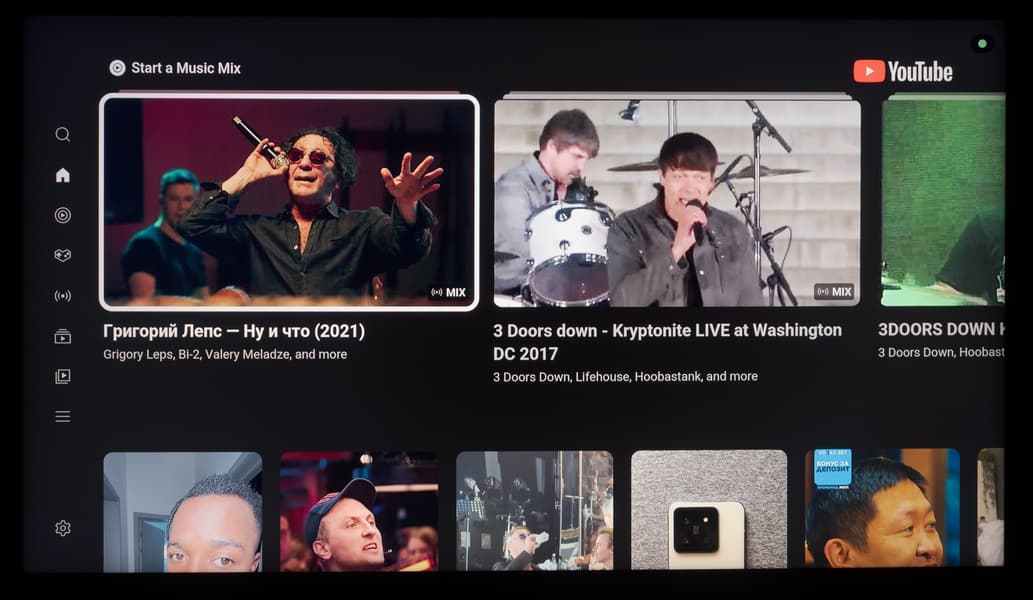Click 'Grigory Leps, Bi-2, Valery Meladze, and more'
This screenshot has width=1033, height=600.
[x=225, y=354]
